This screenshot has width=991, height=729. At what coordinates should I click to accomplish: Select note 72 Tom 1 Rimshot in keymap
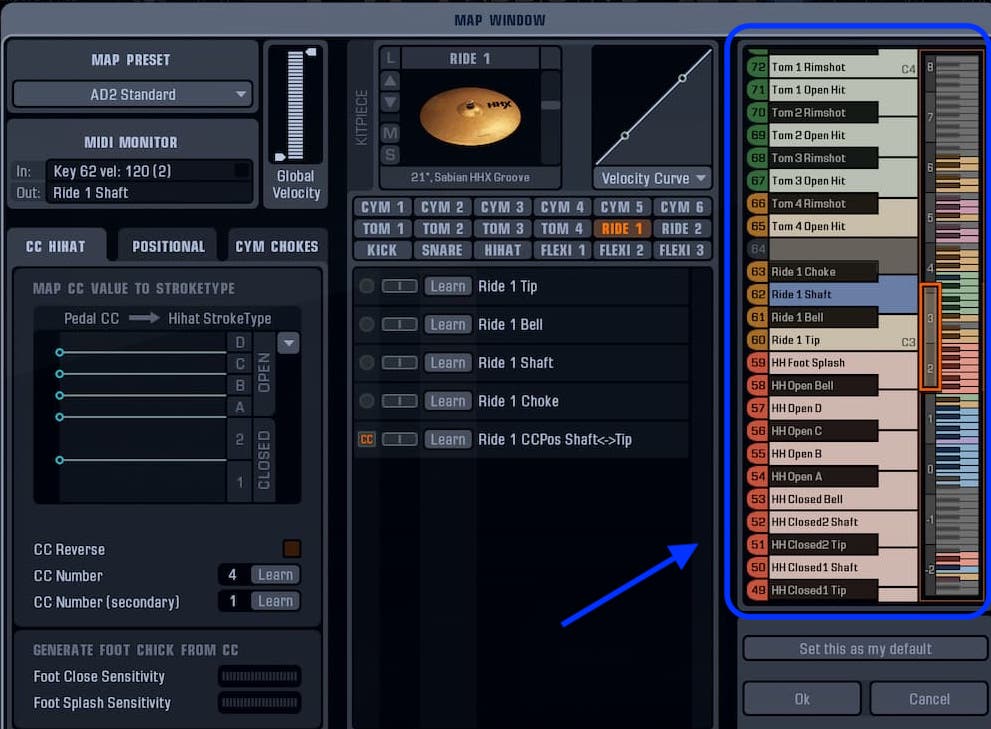point(832,67)
